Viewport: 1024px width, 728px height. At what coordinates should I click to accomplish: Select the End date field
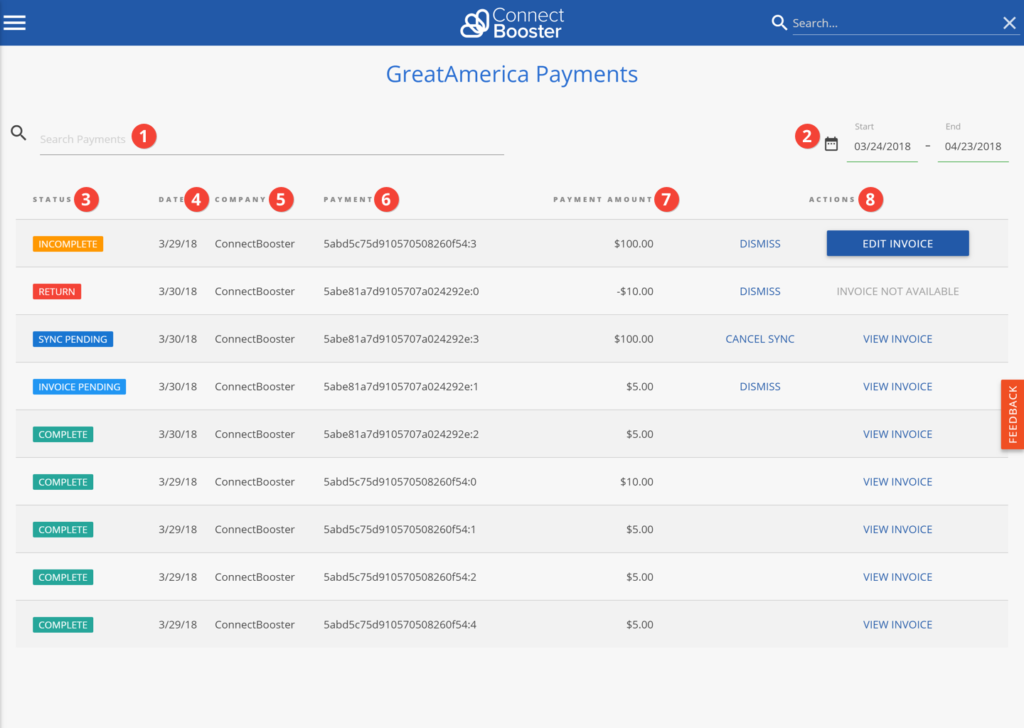972,146
